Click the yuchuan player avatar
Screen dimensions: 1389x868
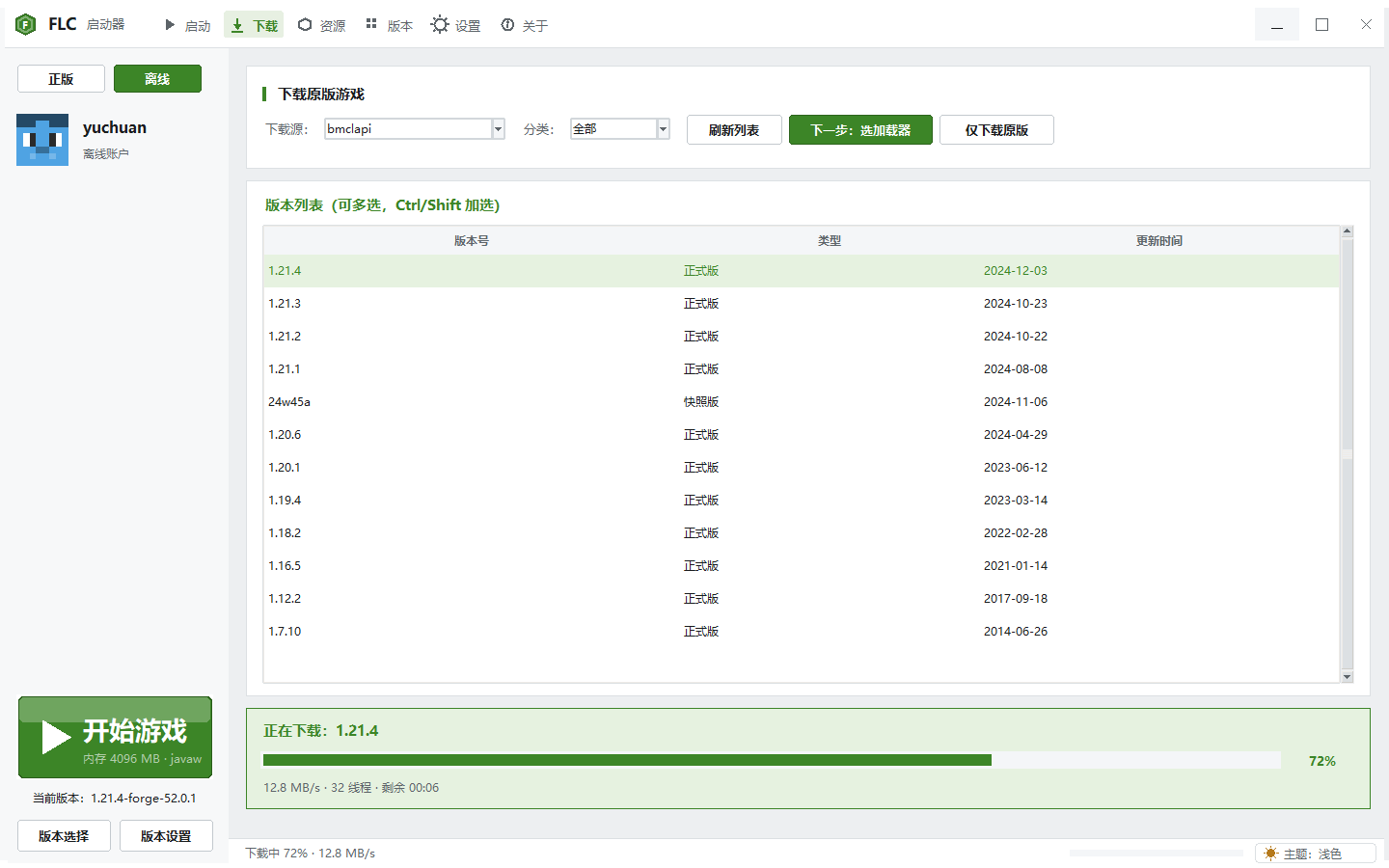42,140
